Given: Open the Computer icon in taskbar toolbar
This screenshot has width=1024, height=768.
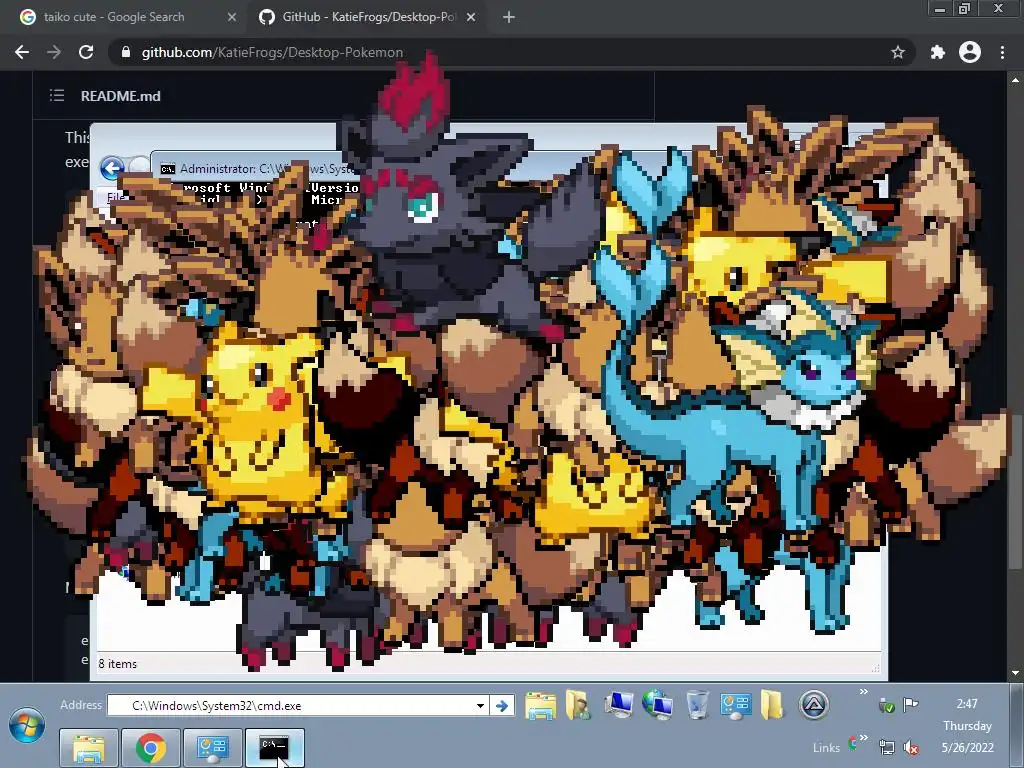Looking at the screenshot, I should [618, 705].
